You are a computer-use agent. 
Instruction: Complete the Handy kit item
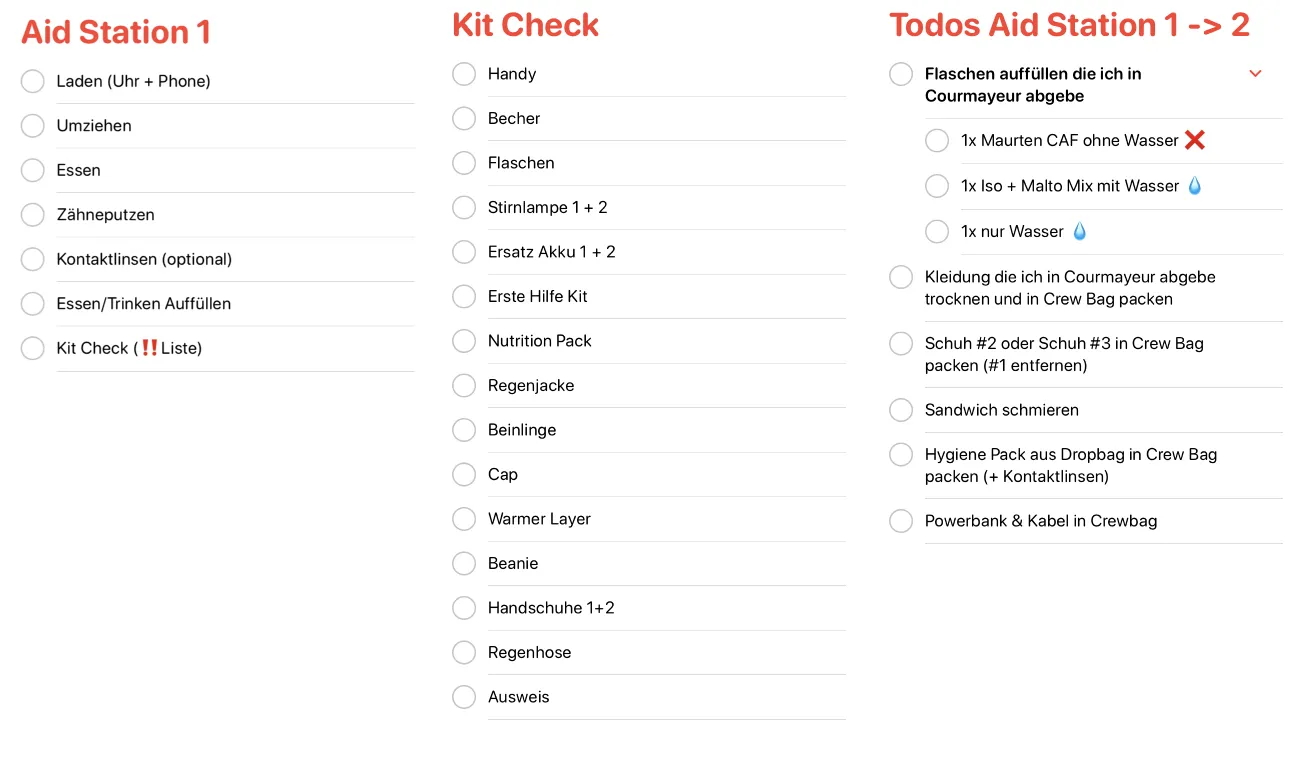coord(464,74)
